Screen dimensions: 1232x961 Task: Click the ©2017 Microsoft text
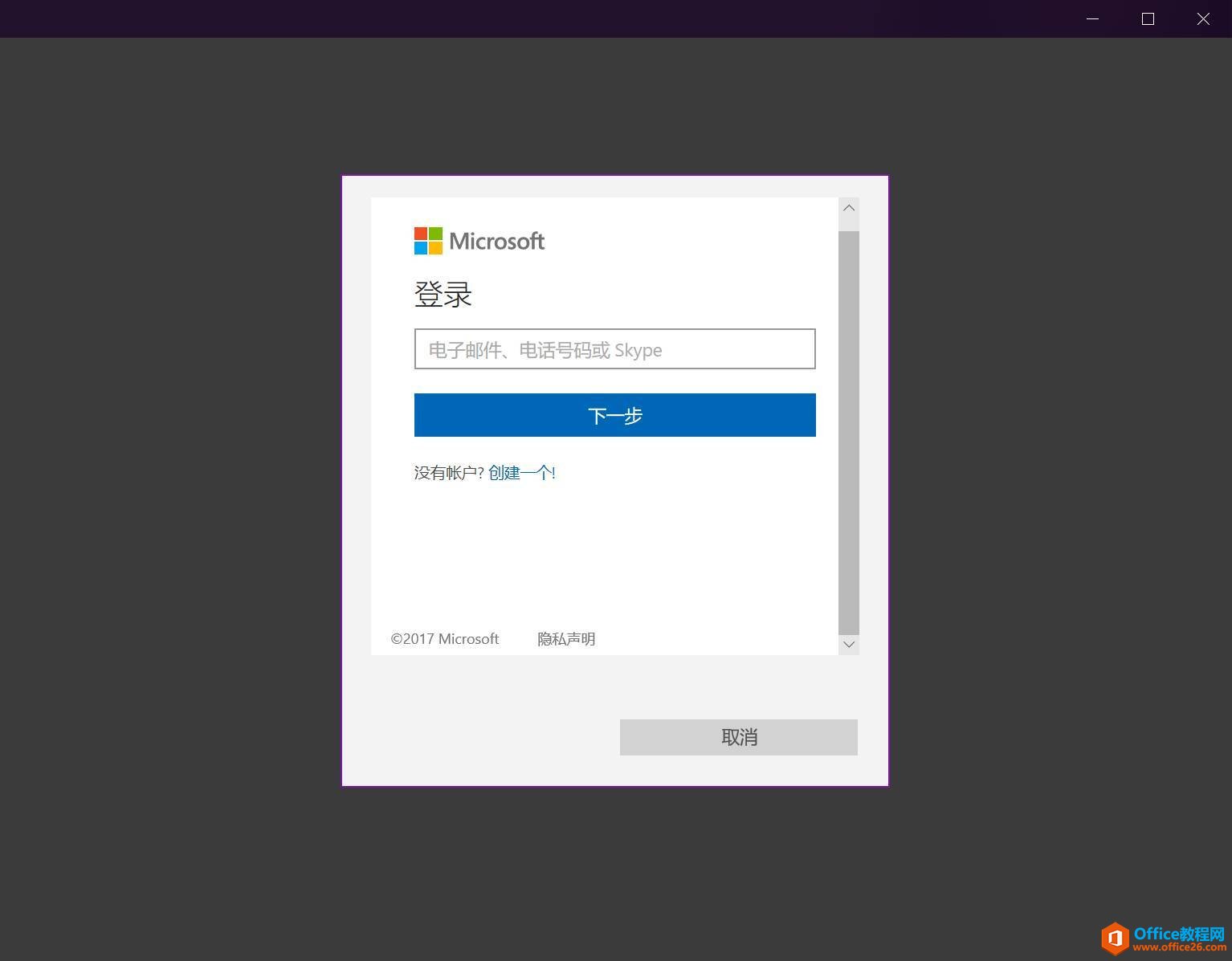point(444,638)
